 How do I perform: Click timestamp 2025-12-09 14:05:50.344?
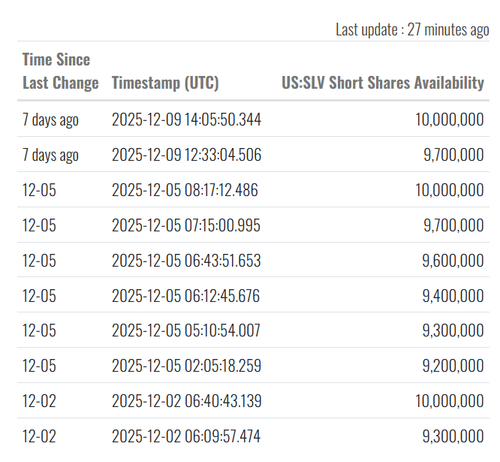tap(186, 119)
